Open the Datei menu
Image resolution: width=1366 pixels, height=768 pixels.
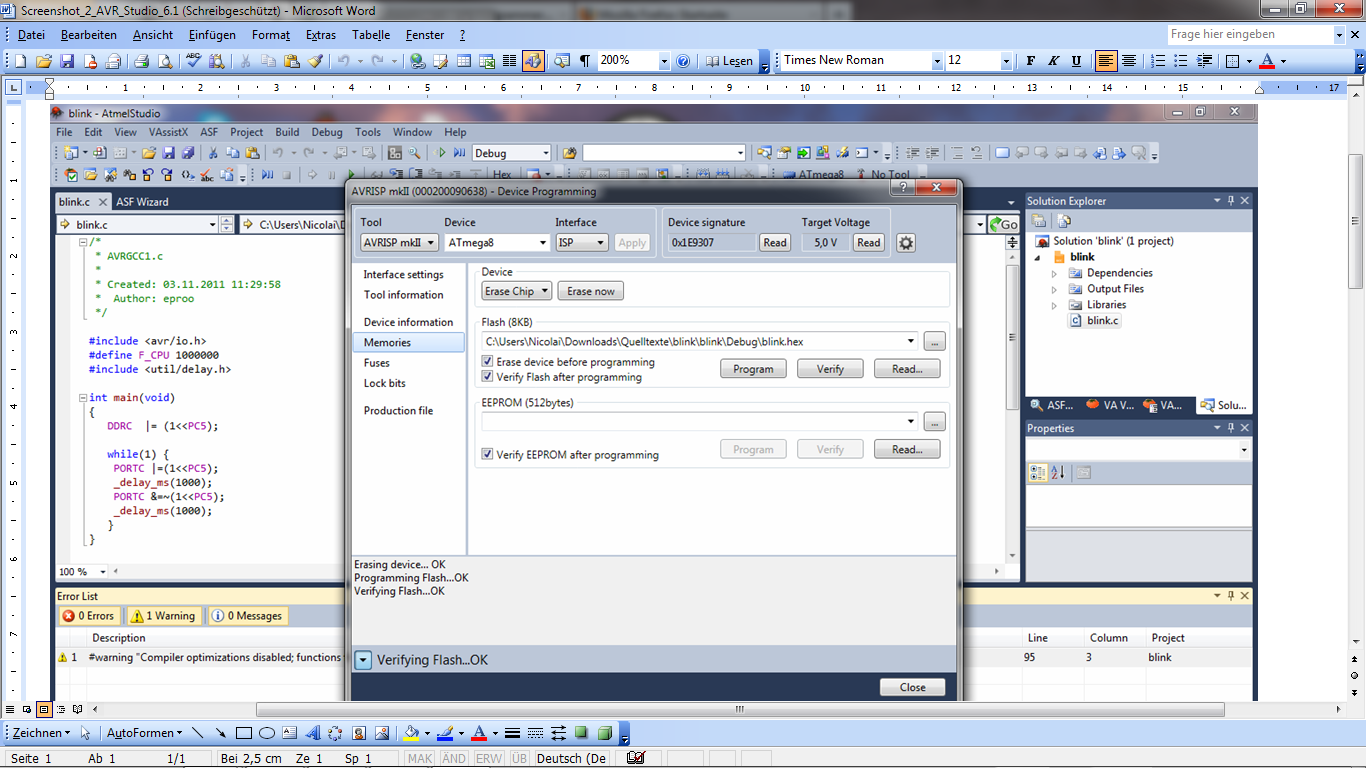tap(31, 35)
